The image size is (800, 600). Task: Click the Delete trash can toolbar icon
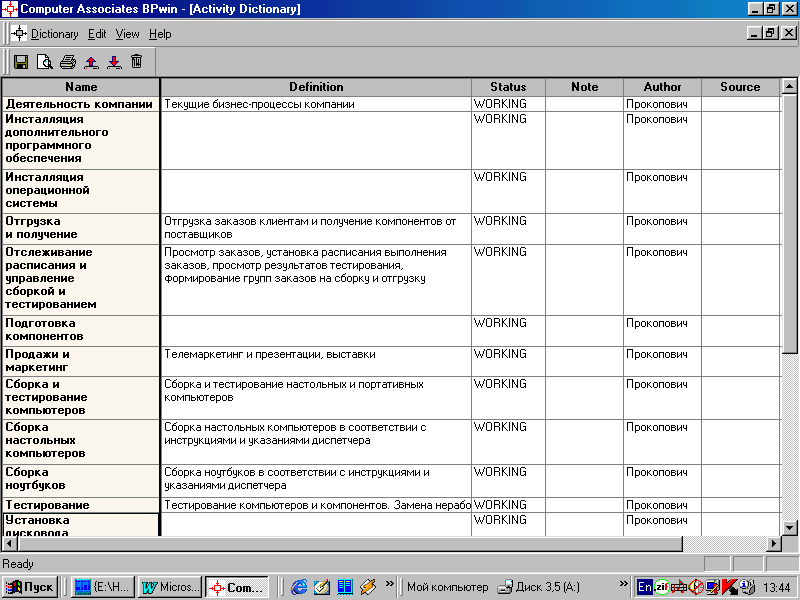136,62
